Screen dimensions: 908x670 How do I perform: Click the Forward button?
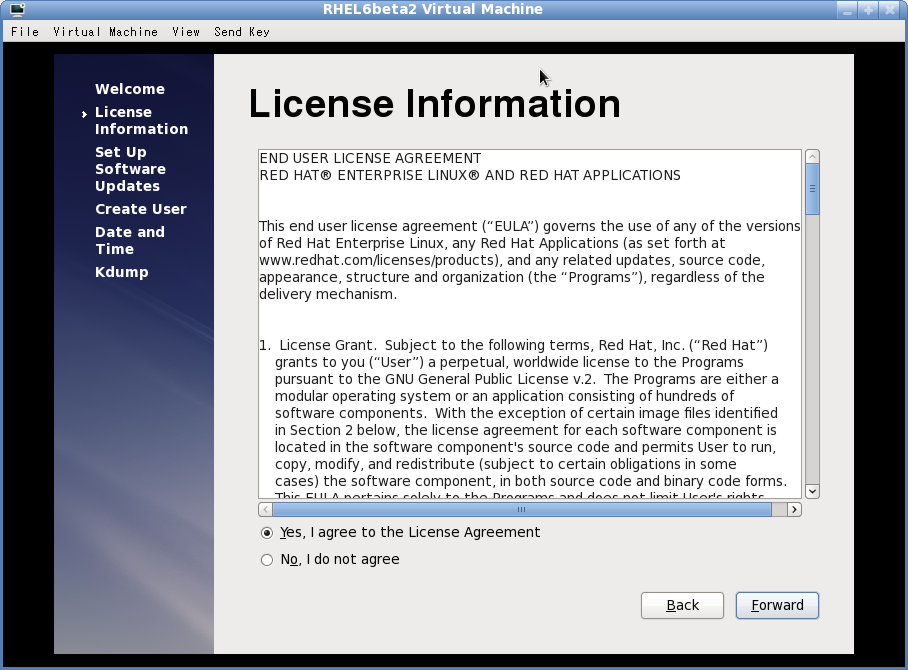coord(777,605)
